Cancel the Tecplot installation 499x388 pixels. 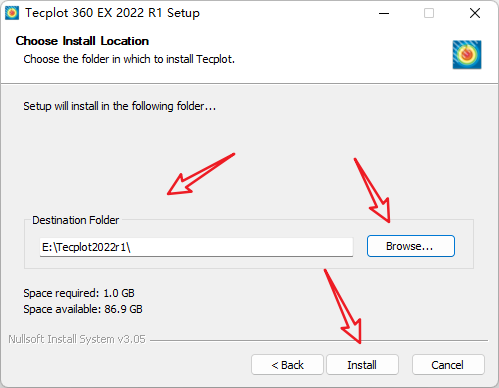[x=448, y=365]
